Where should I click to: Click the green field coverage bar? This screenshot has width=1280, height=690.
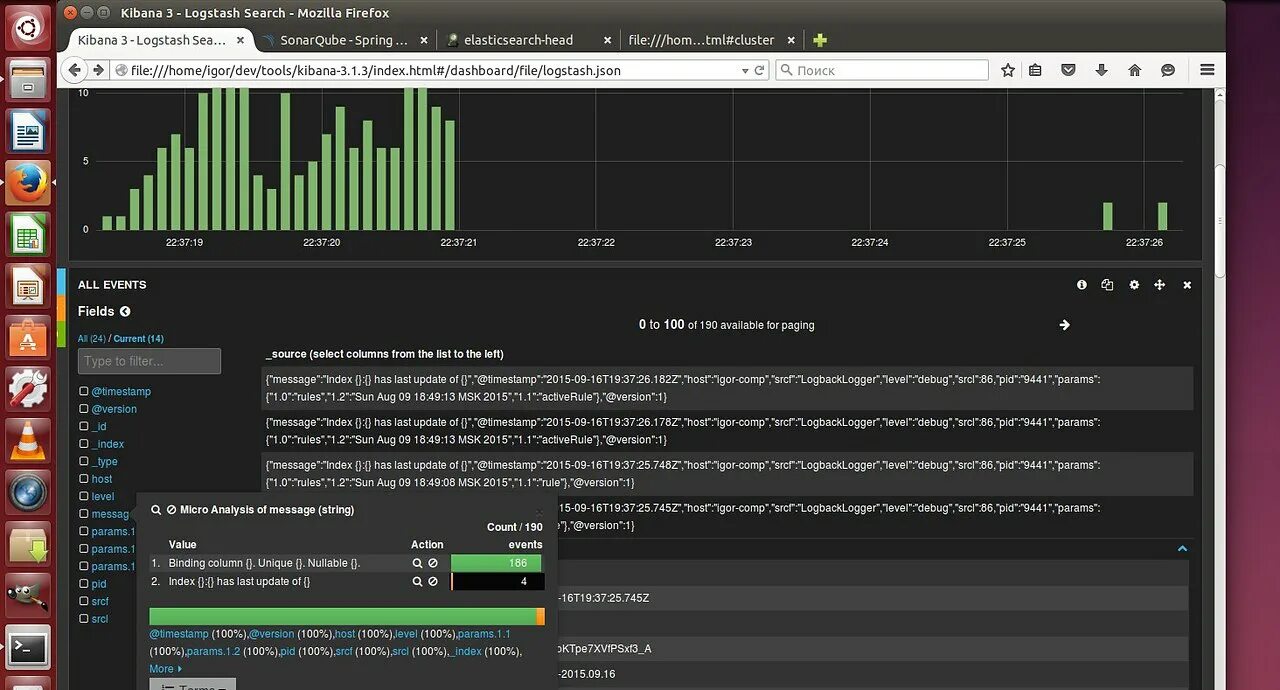[343, 617]
